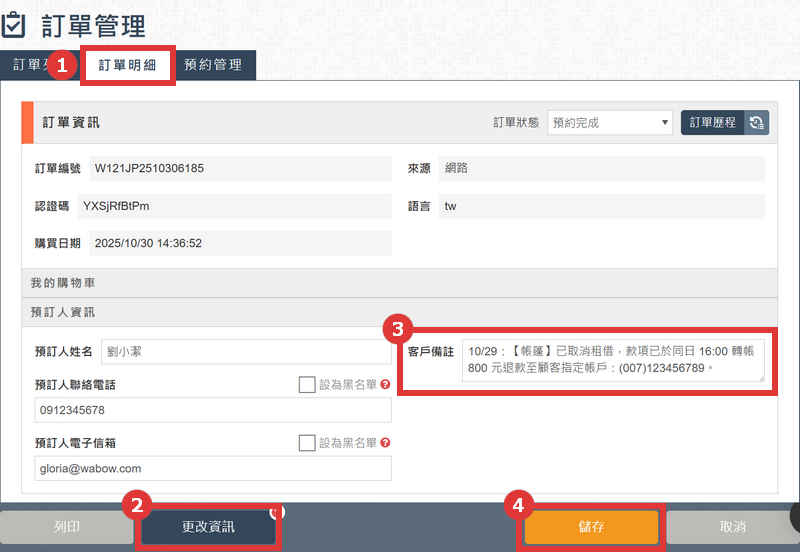This screenshot has width=800, height=552.
Task: Open the 訂單狀態 dropdown showing 預約完成
Action: 610,123
